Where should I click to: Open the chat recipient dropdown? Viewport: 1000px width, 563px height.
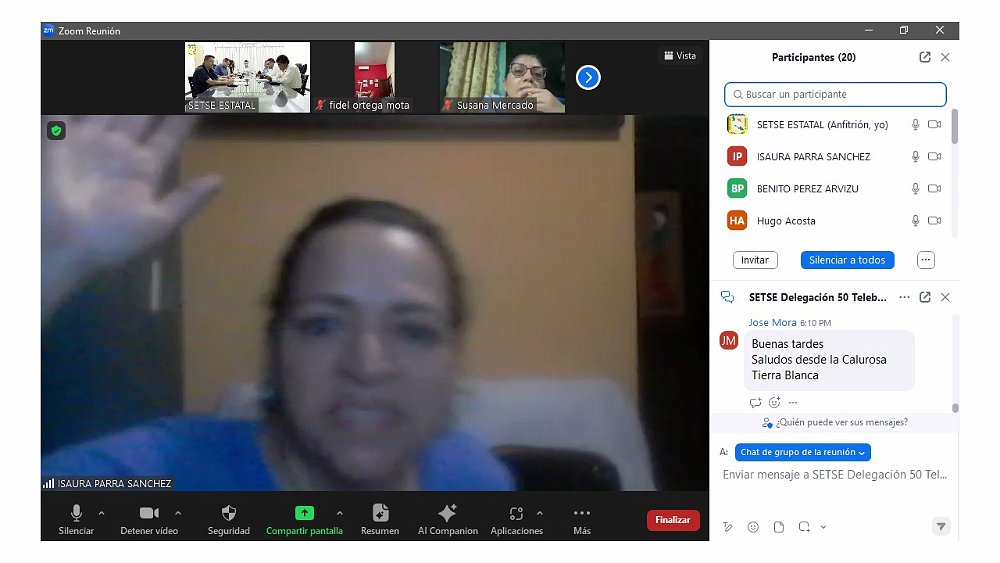point(803,452)
